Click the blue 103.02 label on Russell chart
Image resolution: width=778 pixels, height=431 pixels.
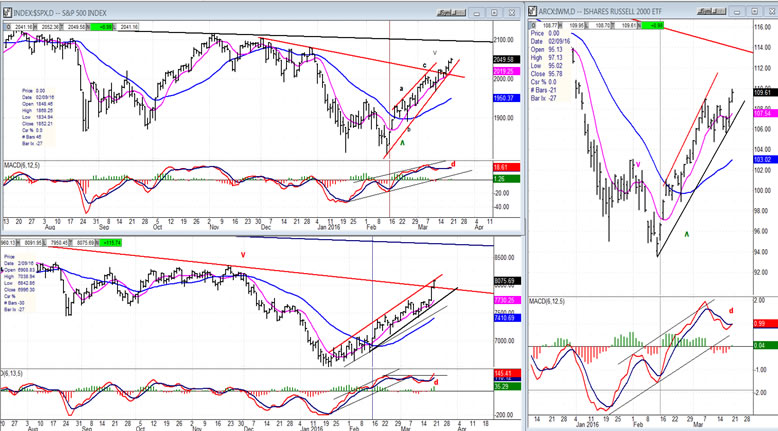click(762, 160)
